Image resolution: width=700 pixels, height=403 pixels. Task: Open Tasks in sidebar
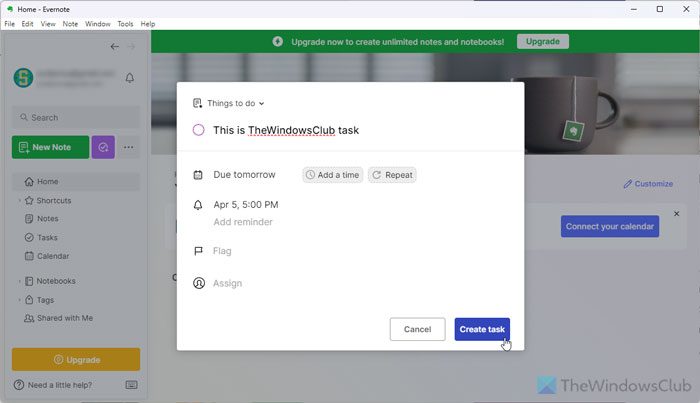pos(41,237)
